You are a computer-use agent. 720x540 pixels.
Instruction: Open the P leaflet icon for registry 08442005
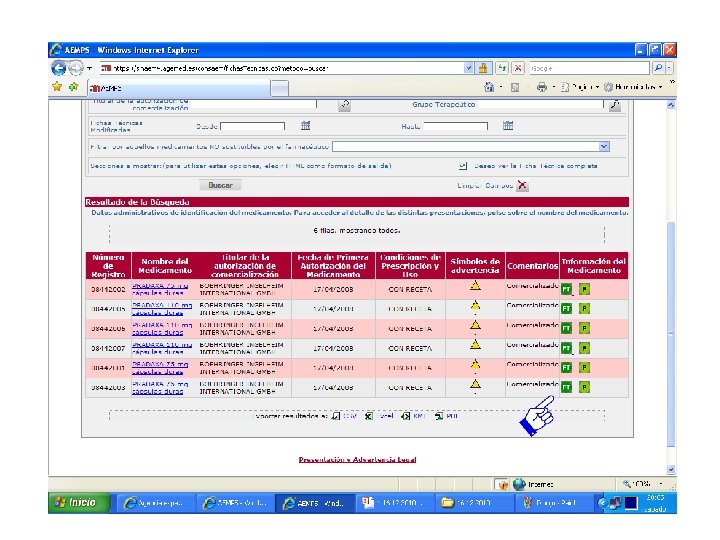click(584, 309)
